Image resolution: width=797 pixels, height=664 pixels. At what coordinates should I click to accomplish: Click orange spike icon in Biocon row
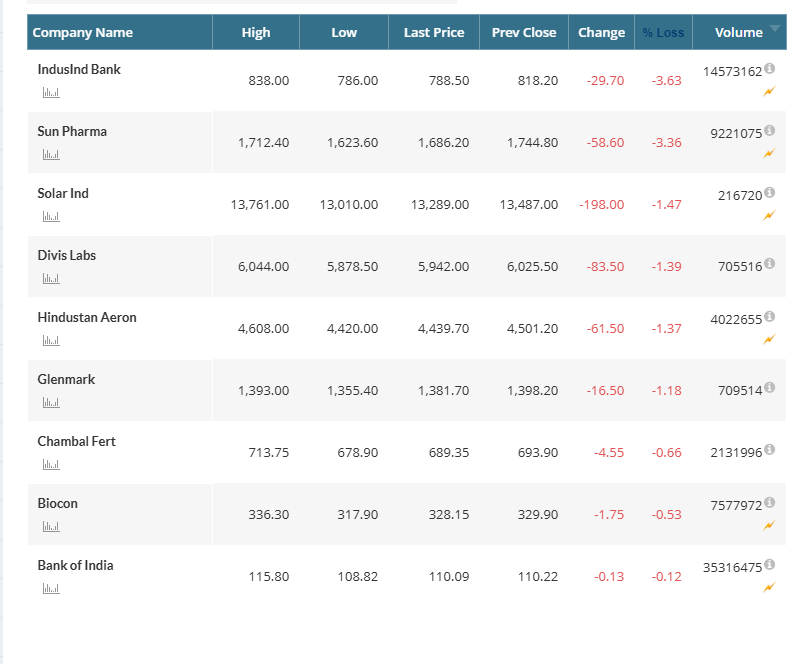[769, 526]
